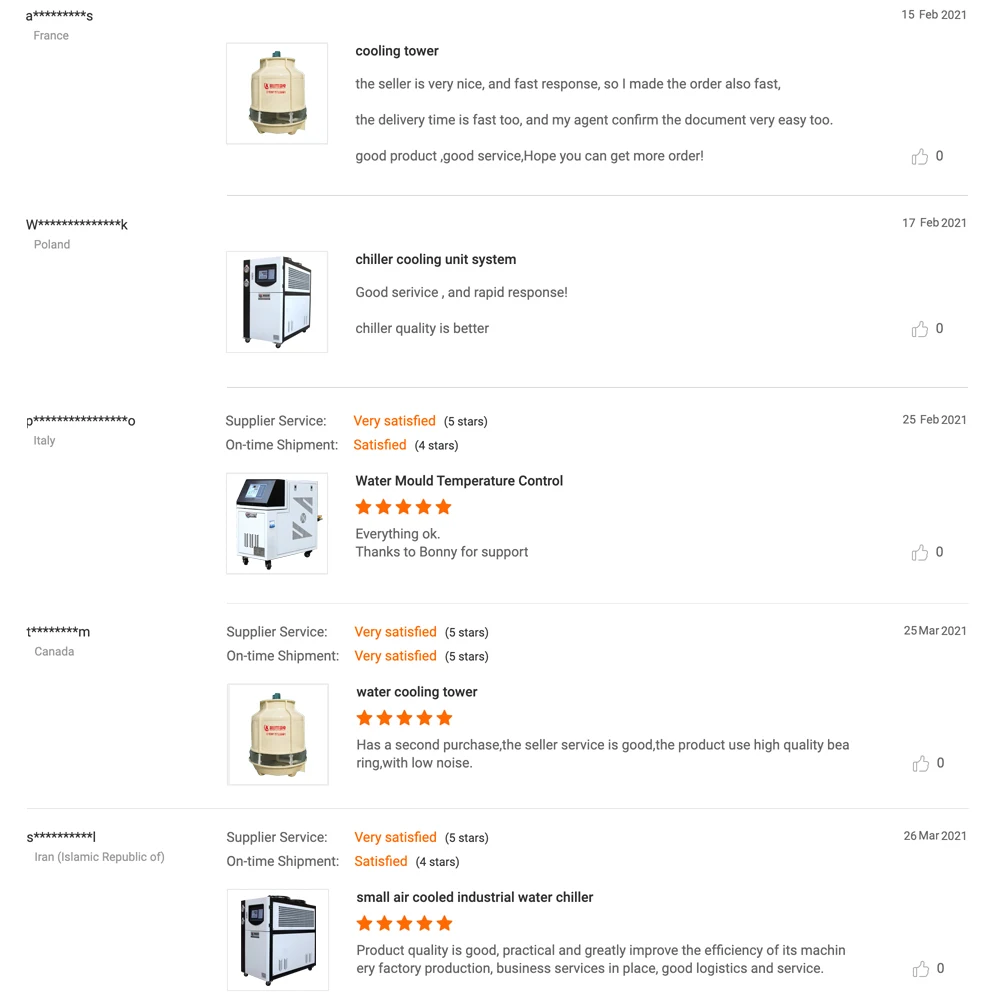Like the Water Mould Temperature Control review
Viewport: 1000px width, 1000px height.
(919, 552)
